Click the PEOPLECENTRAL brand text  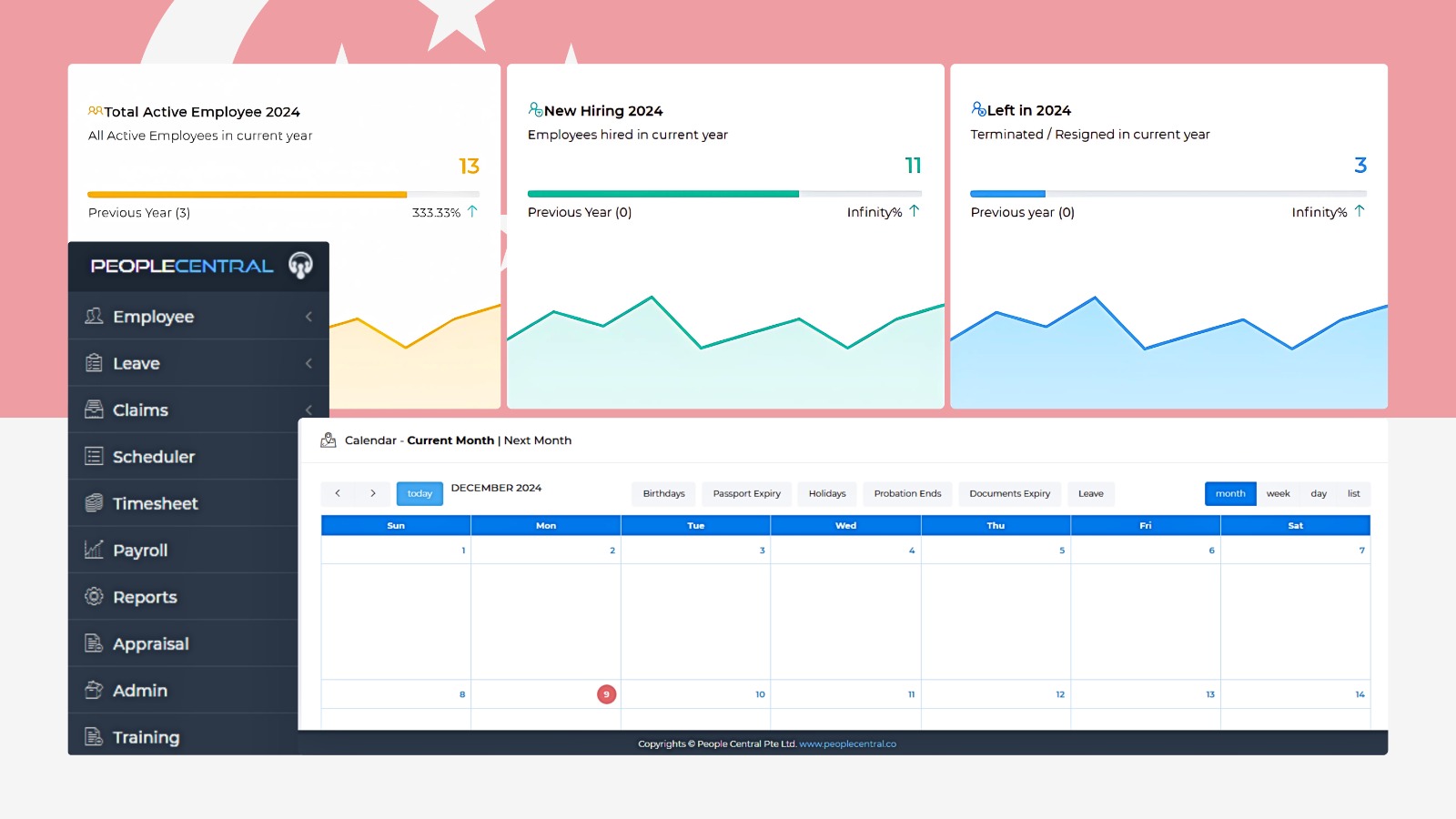[182, 266]
